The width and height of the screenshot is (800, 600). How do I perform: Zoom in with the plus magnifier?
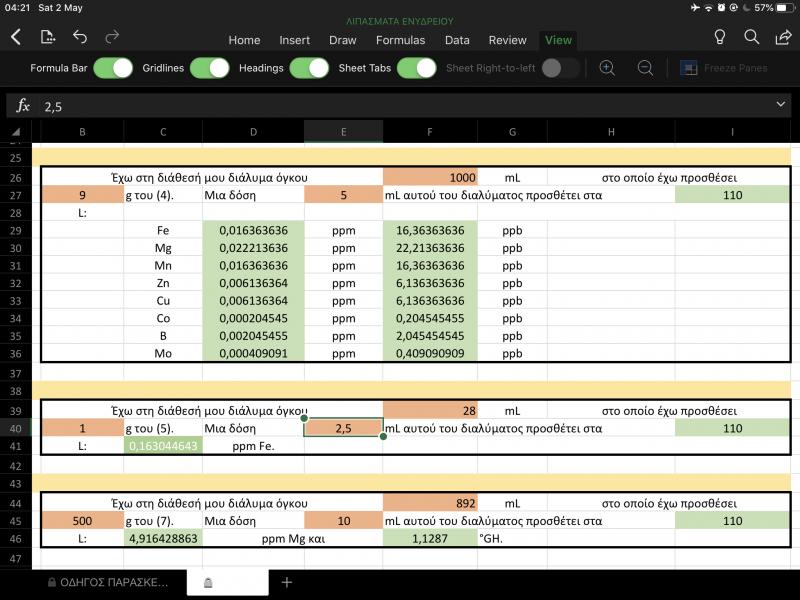[607, 68]
